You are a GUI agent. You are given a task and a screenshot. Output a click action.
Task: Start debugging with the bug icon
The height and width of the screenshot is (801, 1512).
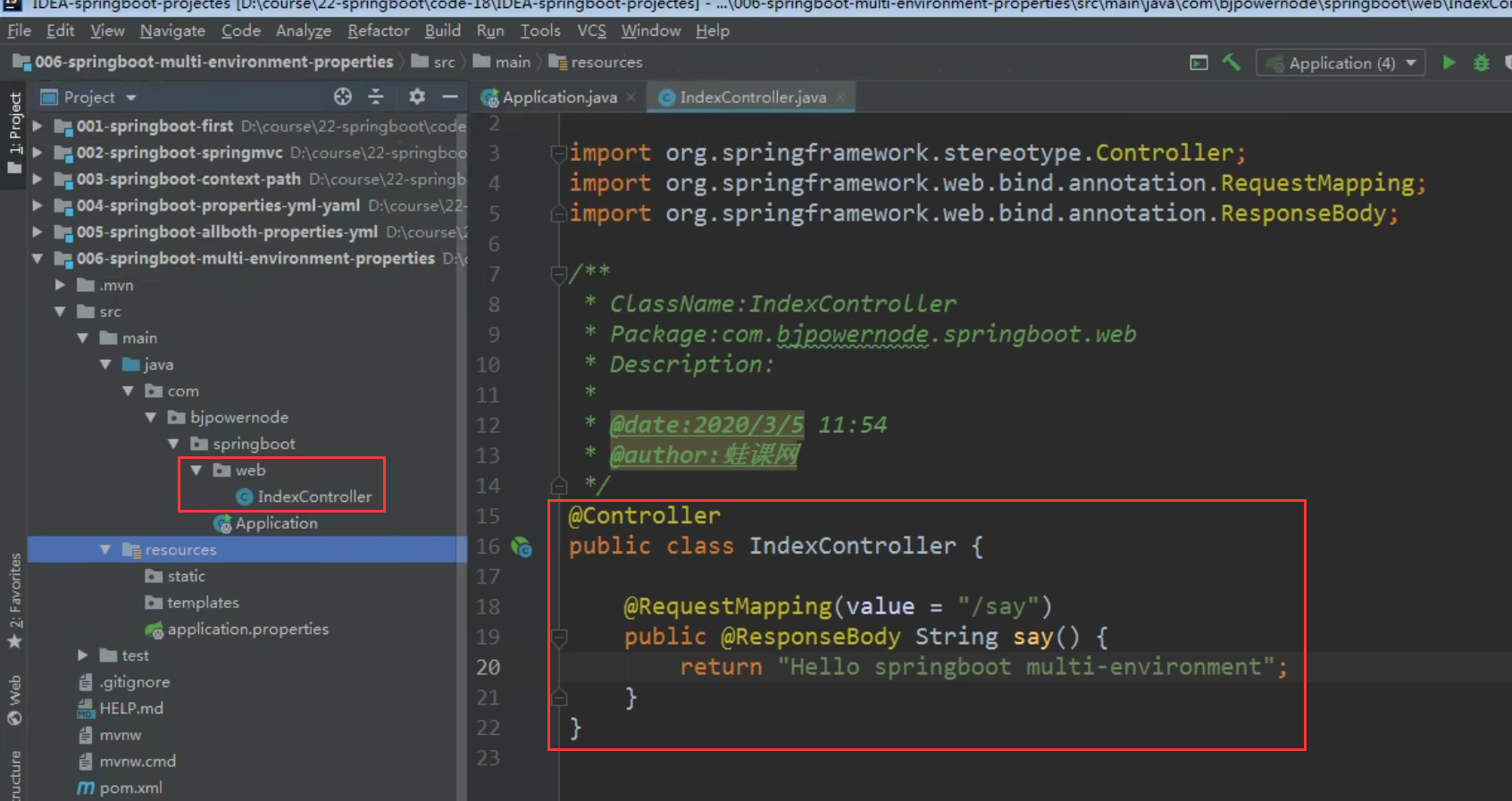click(1481, 63)
